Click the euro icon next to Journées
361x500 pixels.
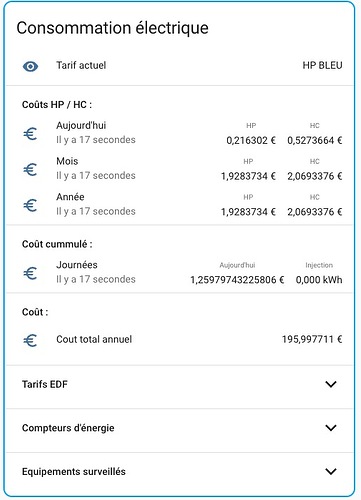[x=30, y=273]
